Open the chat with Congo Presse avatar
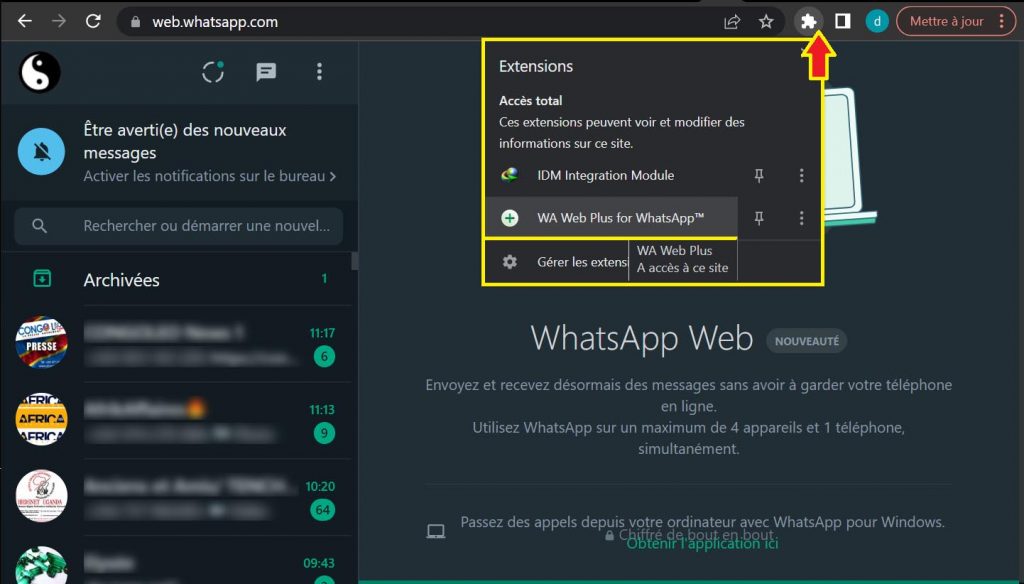 point(41,343)
